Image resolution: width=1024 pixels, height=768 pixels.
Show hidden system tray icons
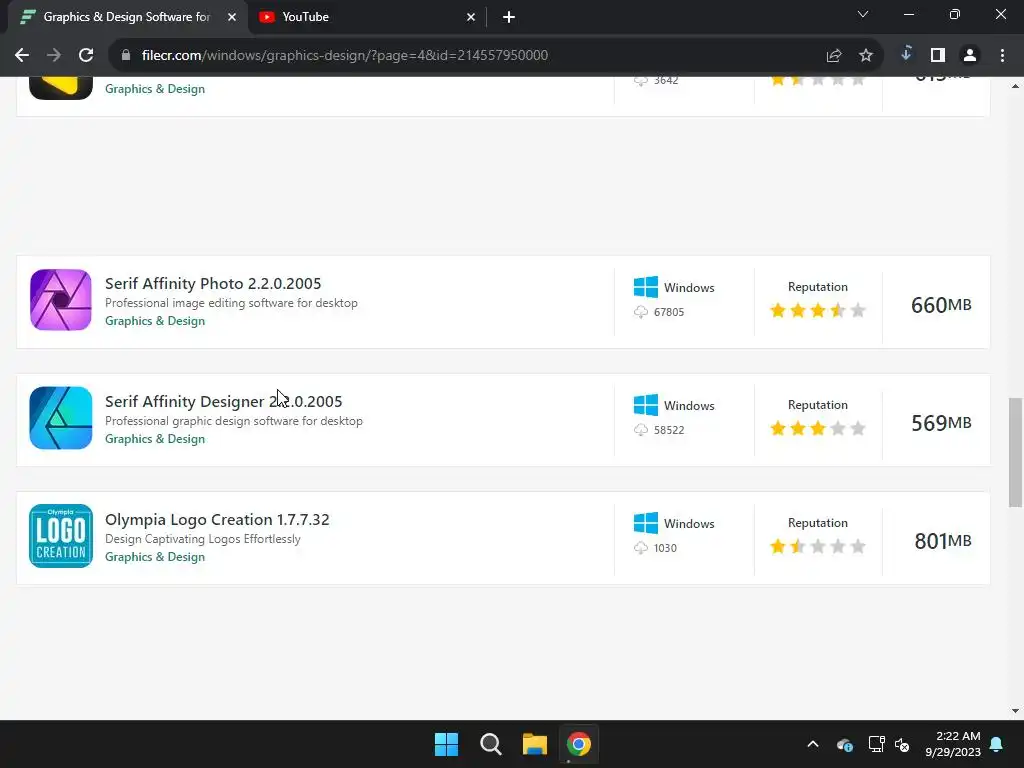pos(812,744)
